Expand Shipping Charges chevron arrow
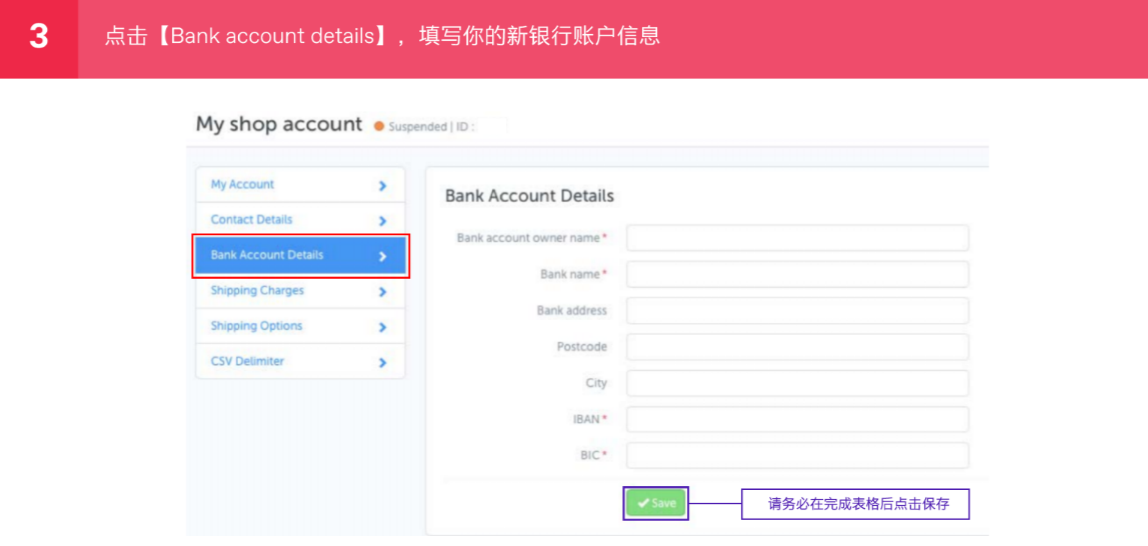Screen dimensions: 1148x546 [382, 292]
